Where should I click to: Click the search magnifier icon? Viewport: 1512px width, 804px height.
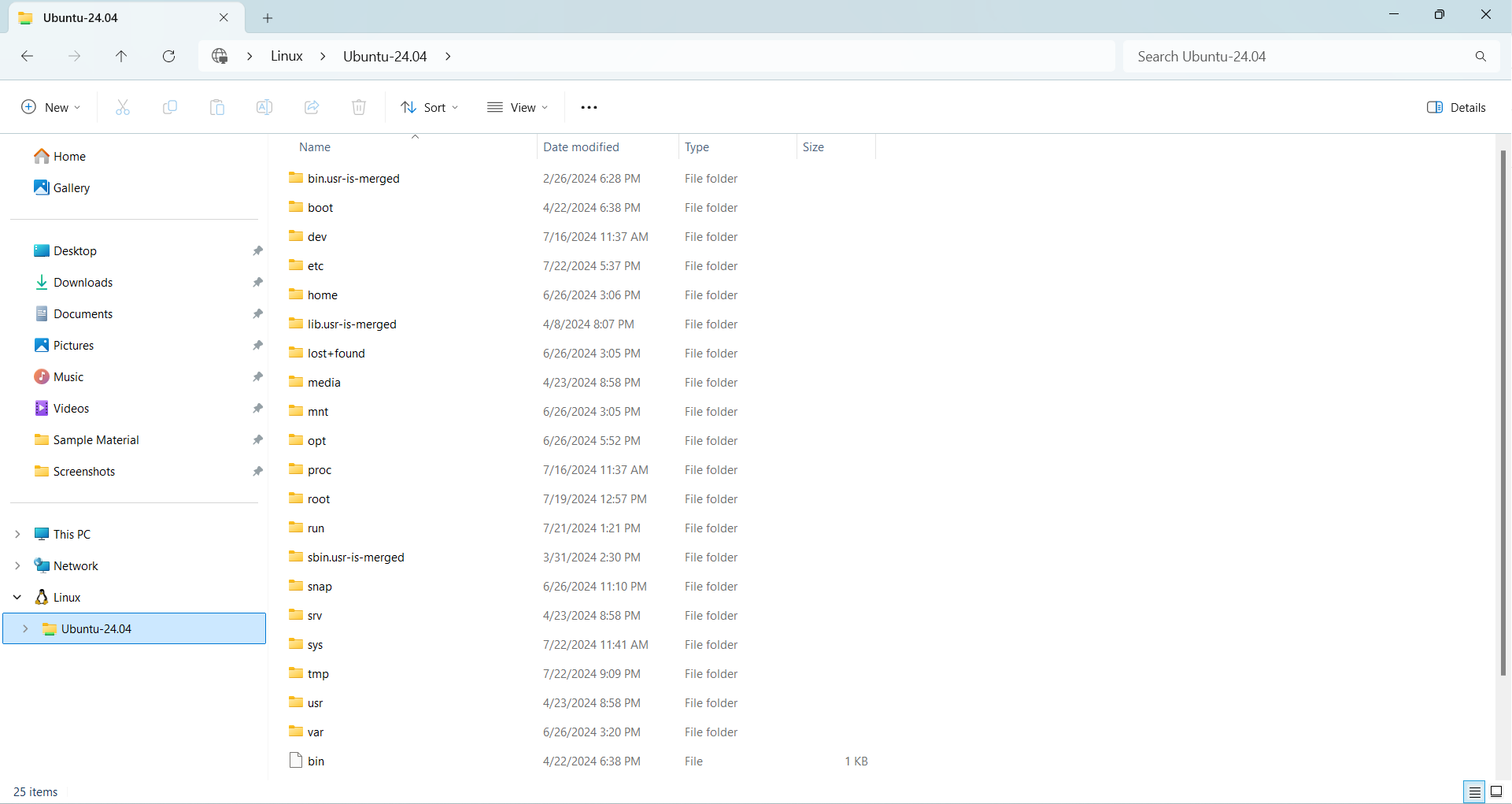1481,57
